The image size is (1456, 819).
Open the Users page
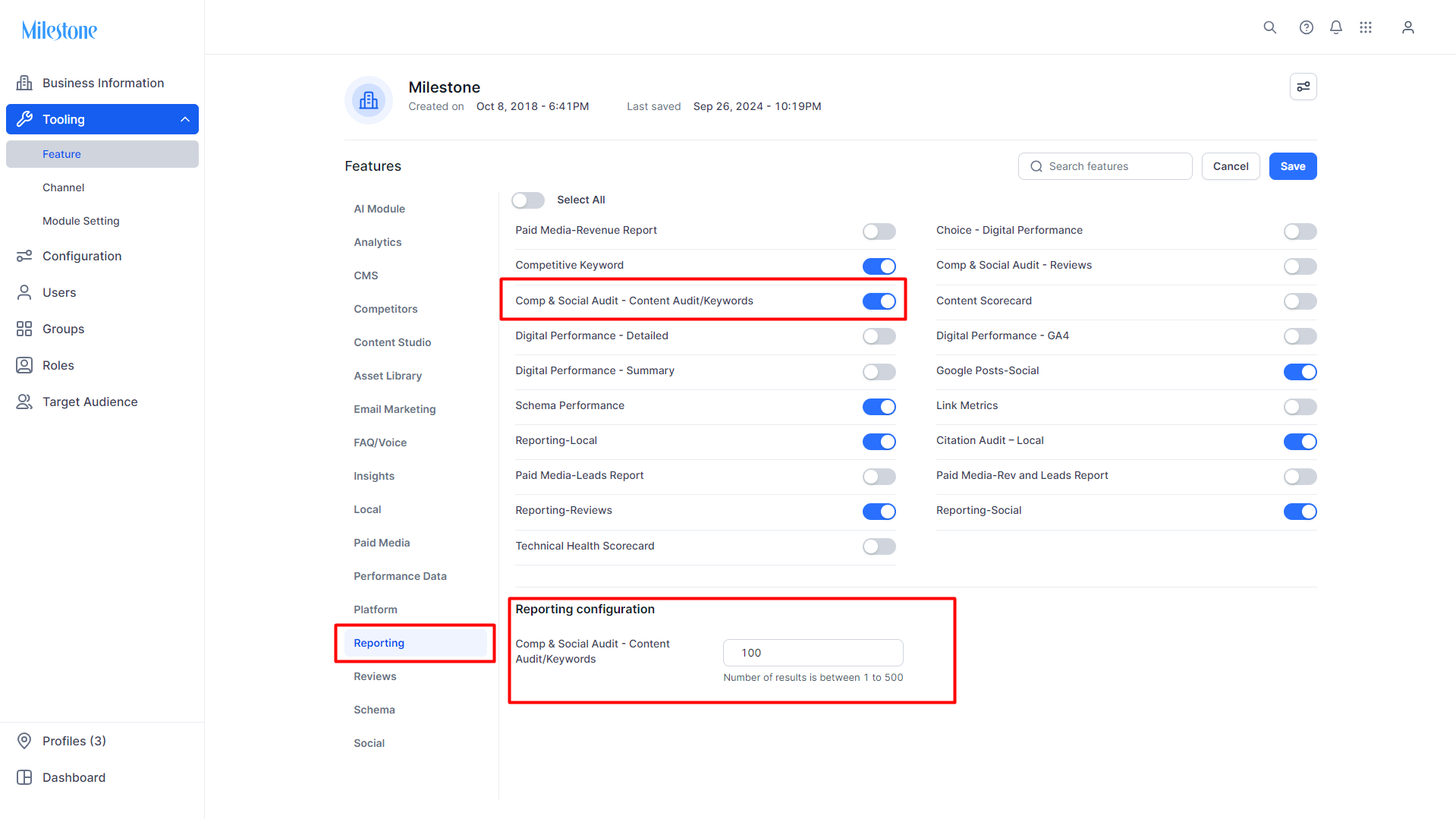click(x=102, y=292)
